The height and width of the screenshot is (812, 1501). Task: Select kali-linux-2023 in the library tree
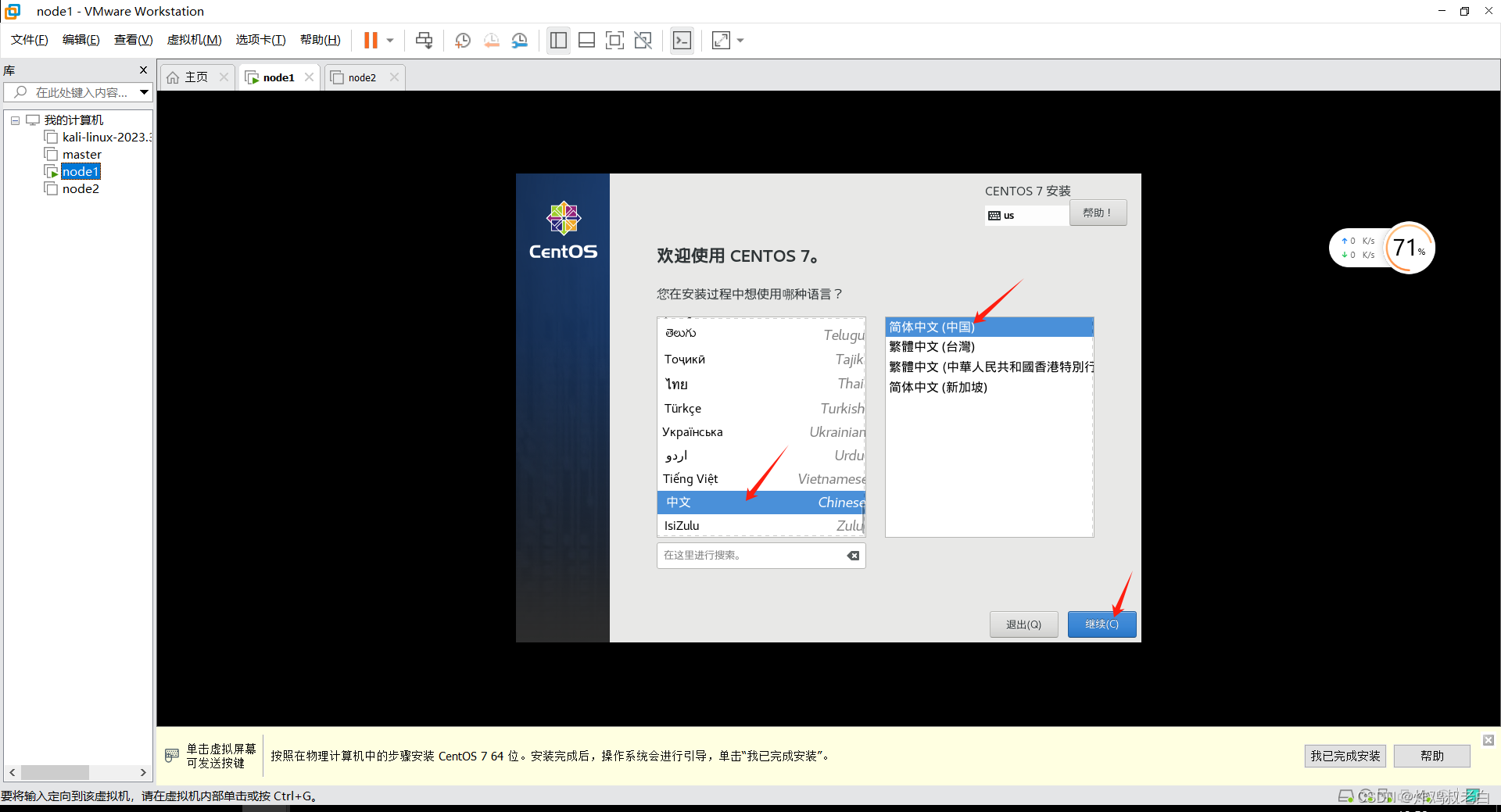(x=99, y=138)
